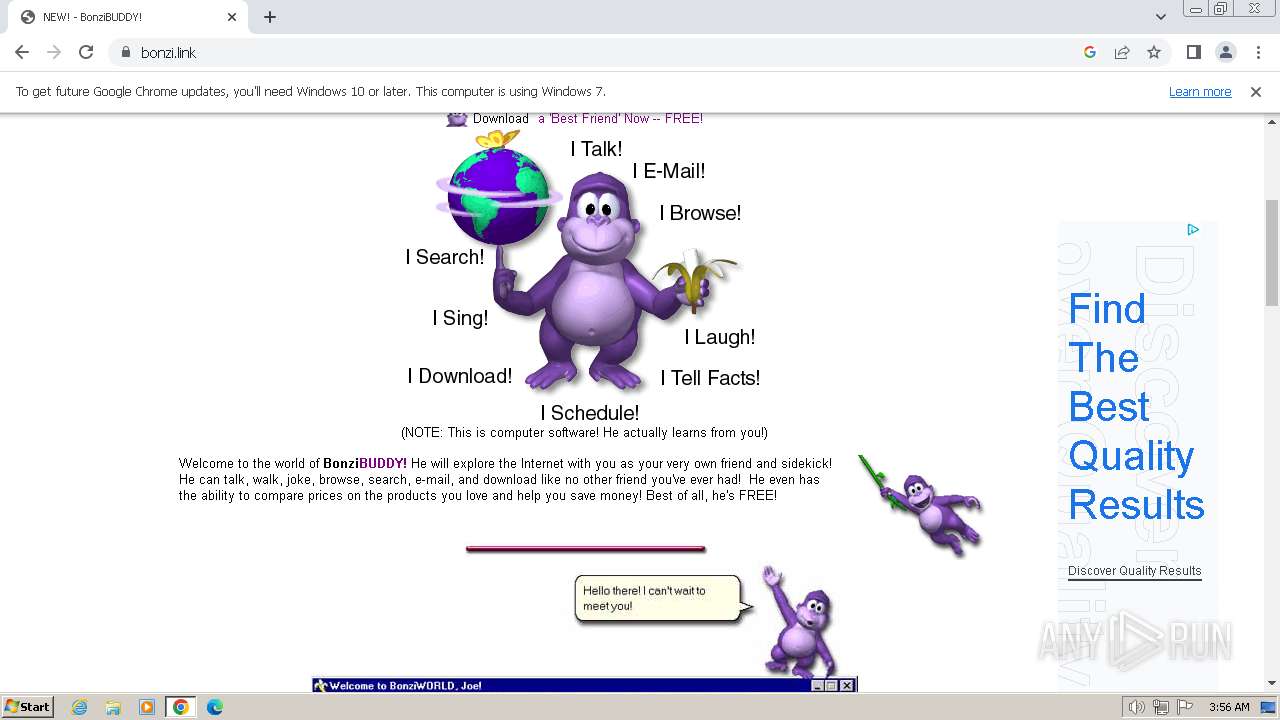Reload the bonzi.link page
The width and height of the screenshot is (1280, 720).
click(x=86, y=52)
